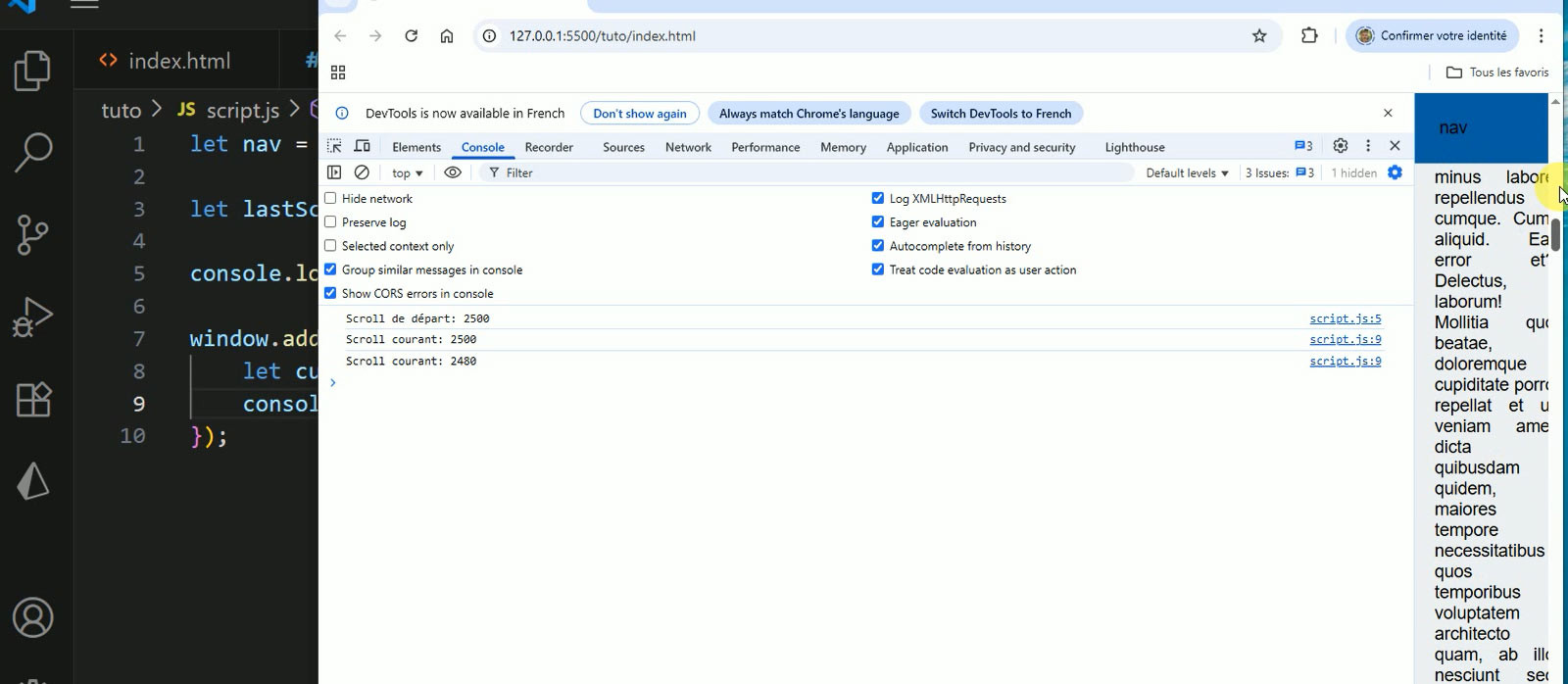Click Switch DevTools to French
Screen dimensions: 1568x684
[x=1001, y=114]
